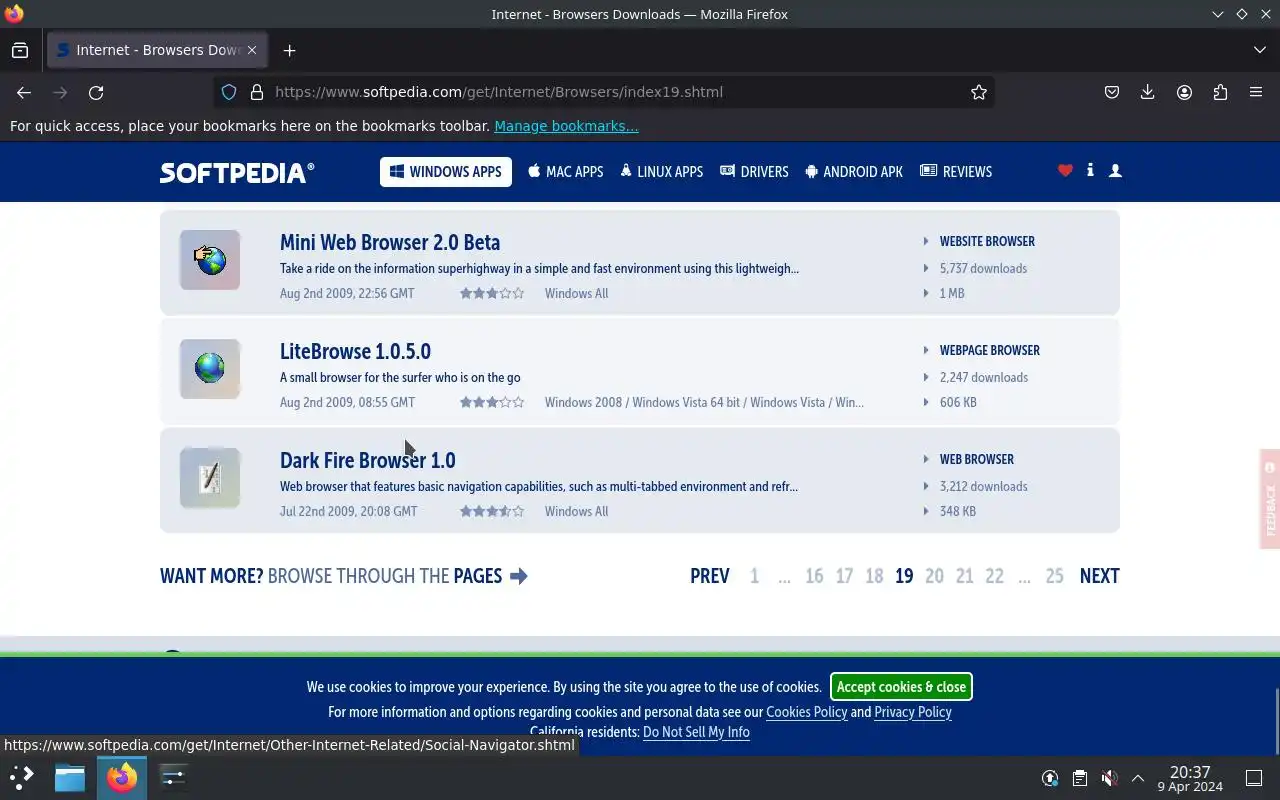1280x800 pixels.
Task: Open LiteBrowse 1.0.5.0 title link
Action: tap(355, 351)
